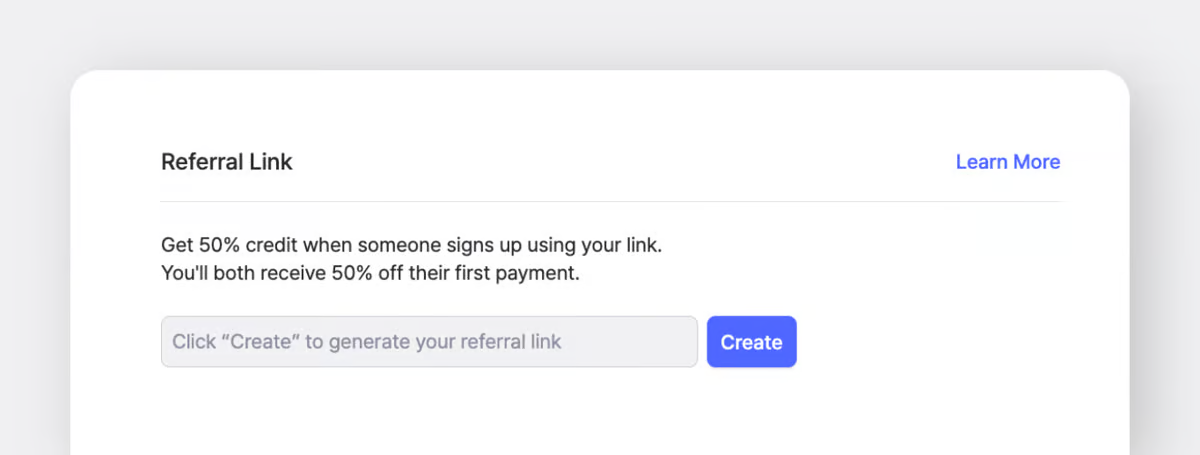Focus the referral link input field
The width and height of the screenshot is (1200, 455).
coord(429,342)
